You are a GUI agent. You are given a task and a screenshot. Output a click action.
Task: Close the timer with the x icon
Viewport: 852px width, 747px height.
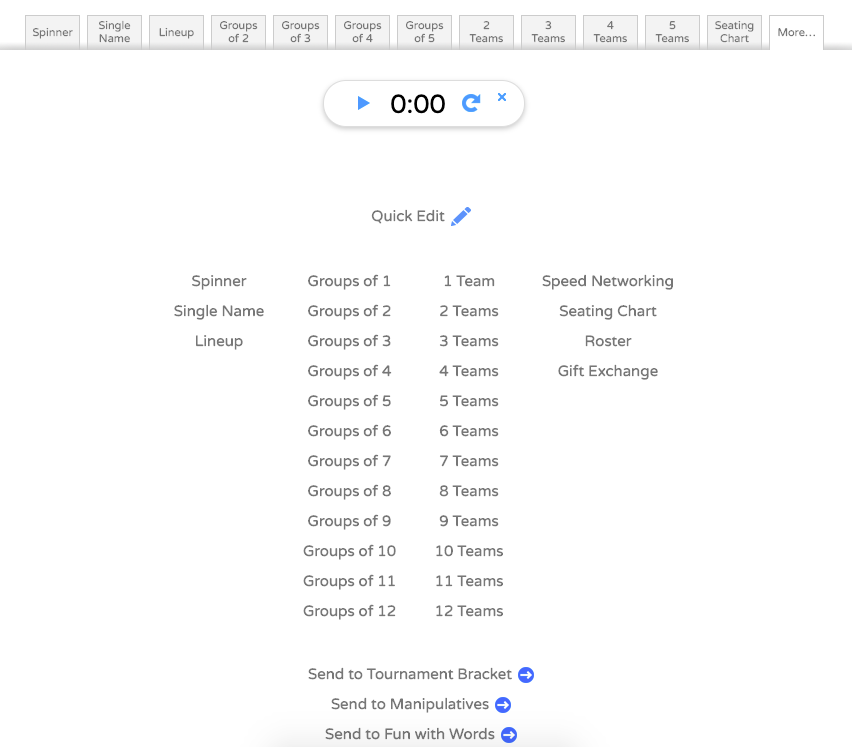[502, 97]
